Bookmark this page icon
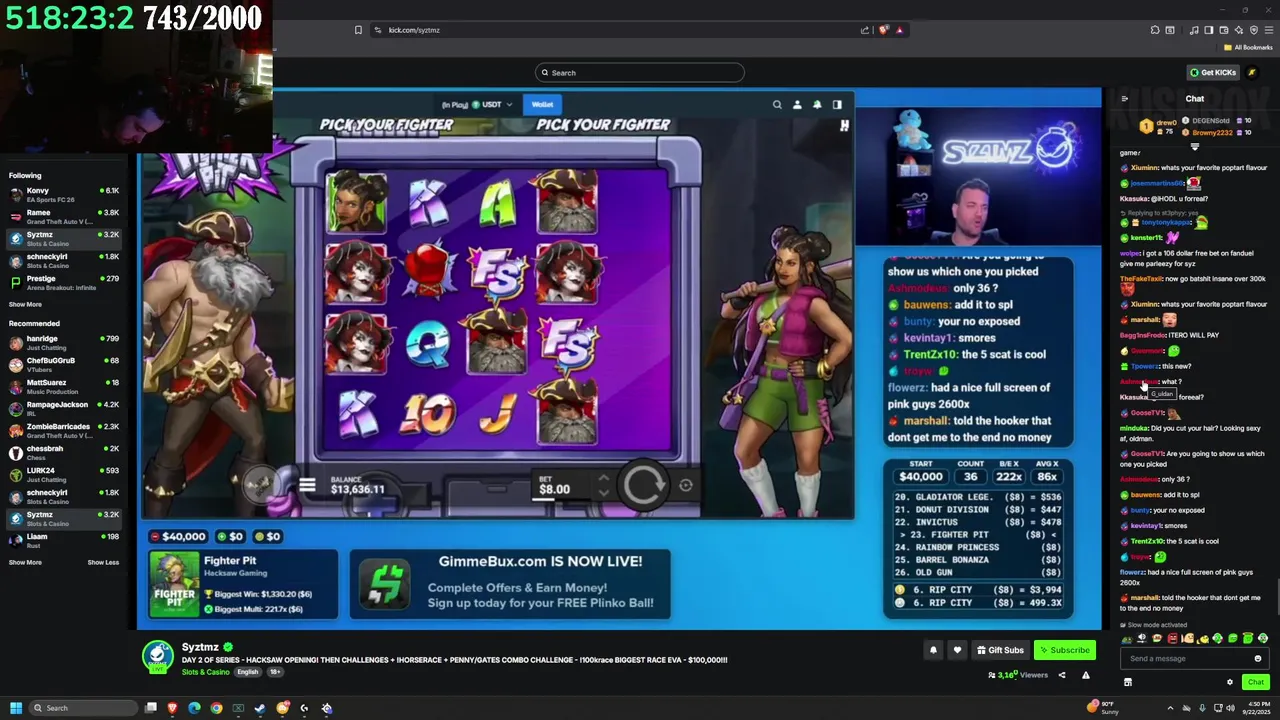This screenshot has height=720, width=1280. tap(358, 30)
